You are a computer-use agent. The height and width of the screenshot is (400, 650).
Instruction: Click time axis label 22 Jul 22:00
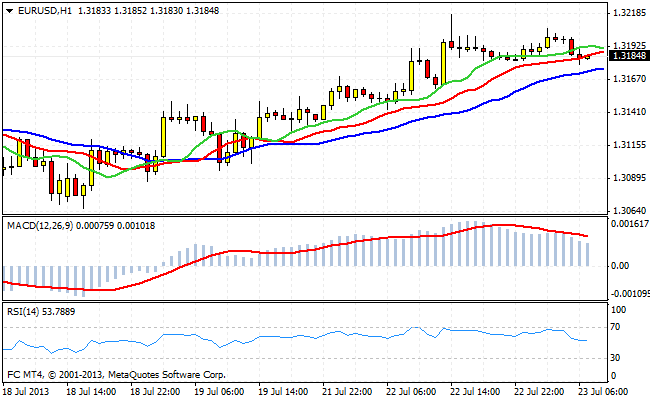[539, 392]
